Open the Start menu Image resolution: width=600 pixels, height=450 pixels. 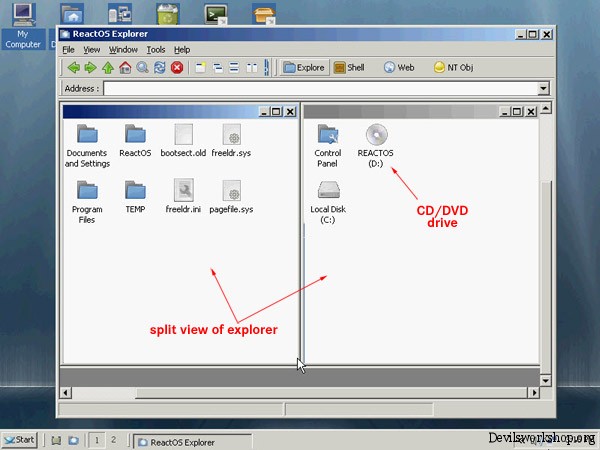19,440
